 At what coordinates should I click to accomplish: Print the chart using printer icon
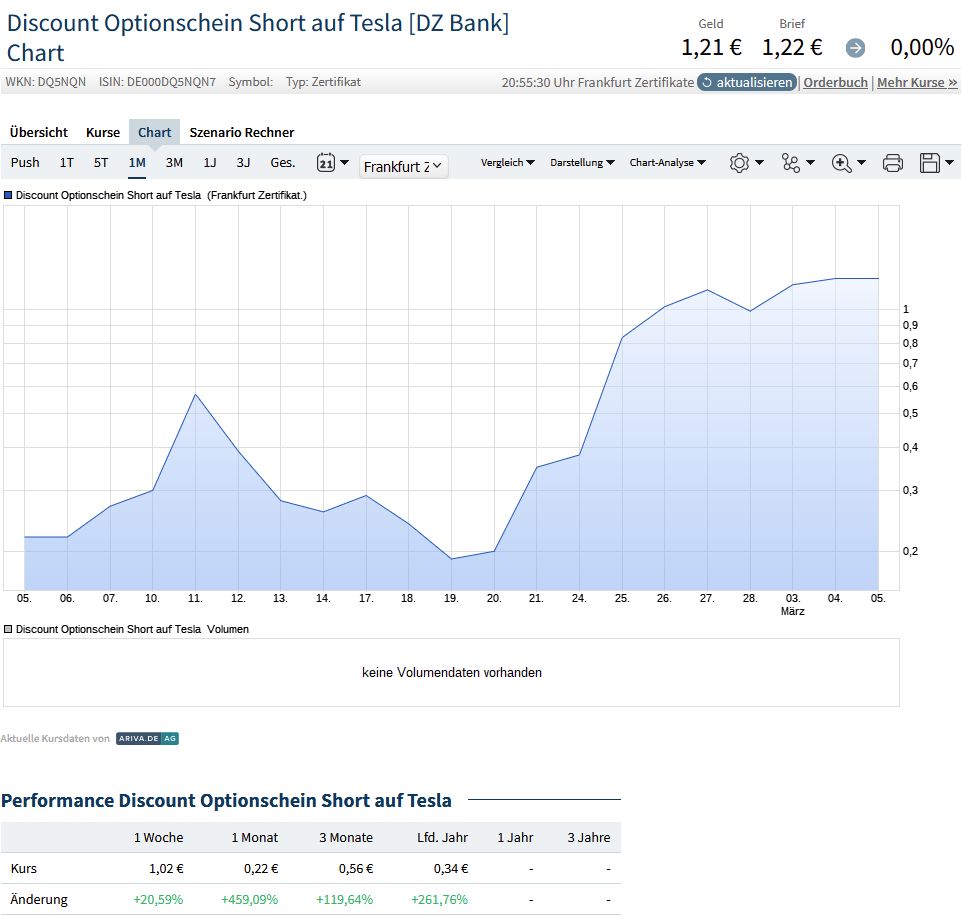(893, 163)
